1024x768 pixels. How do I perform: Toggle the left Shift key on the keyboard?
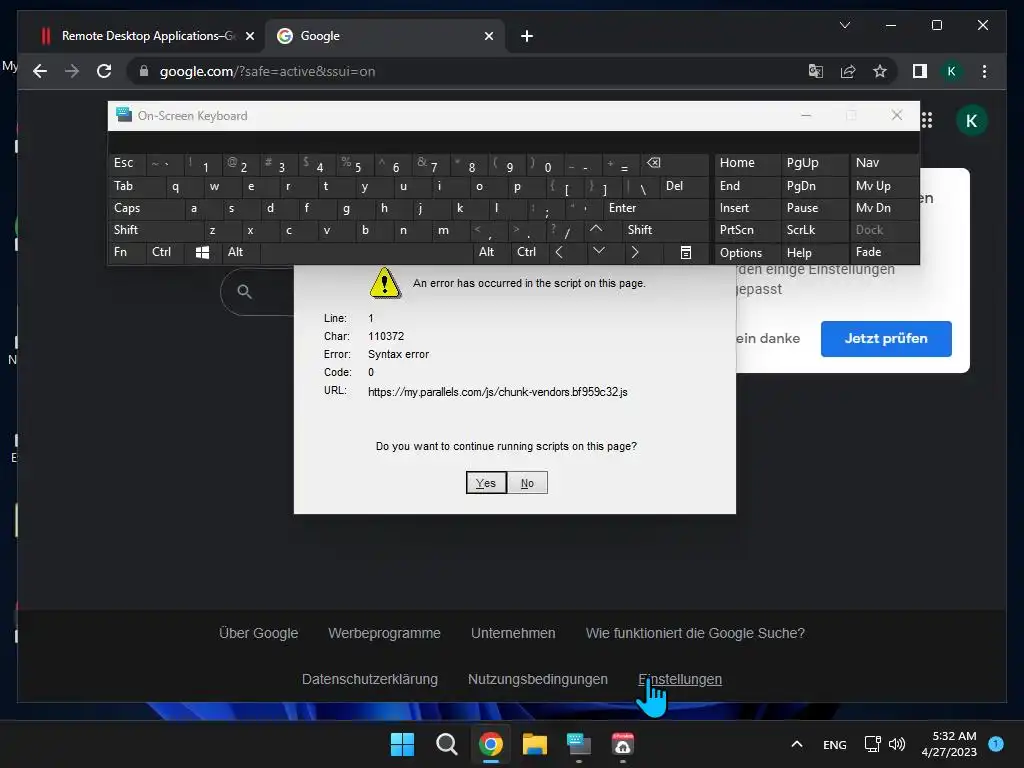tap(156, 230)
